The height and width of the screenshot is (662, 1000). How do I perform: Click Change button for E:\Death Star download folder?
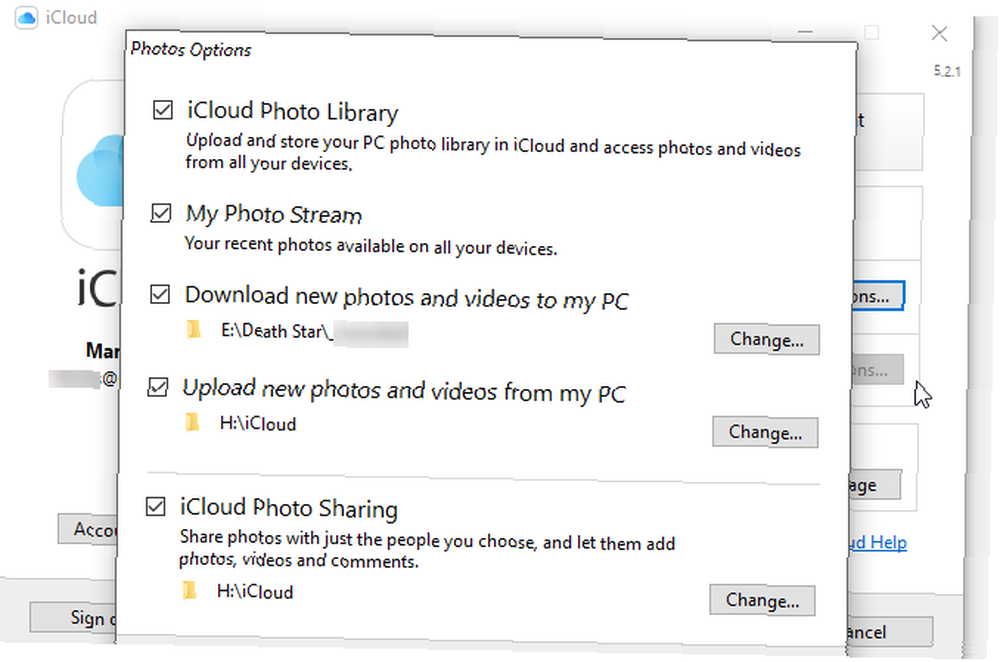click(767, 339)
